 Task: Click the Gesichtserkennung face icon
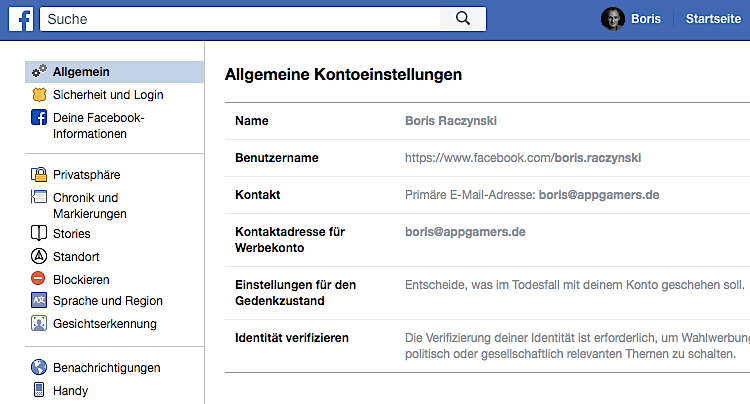(x=39, y=324)
